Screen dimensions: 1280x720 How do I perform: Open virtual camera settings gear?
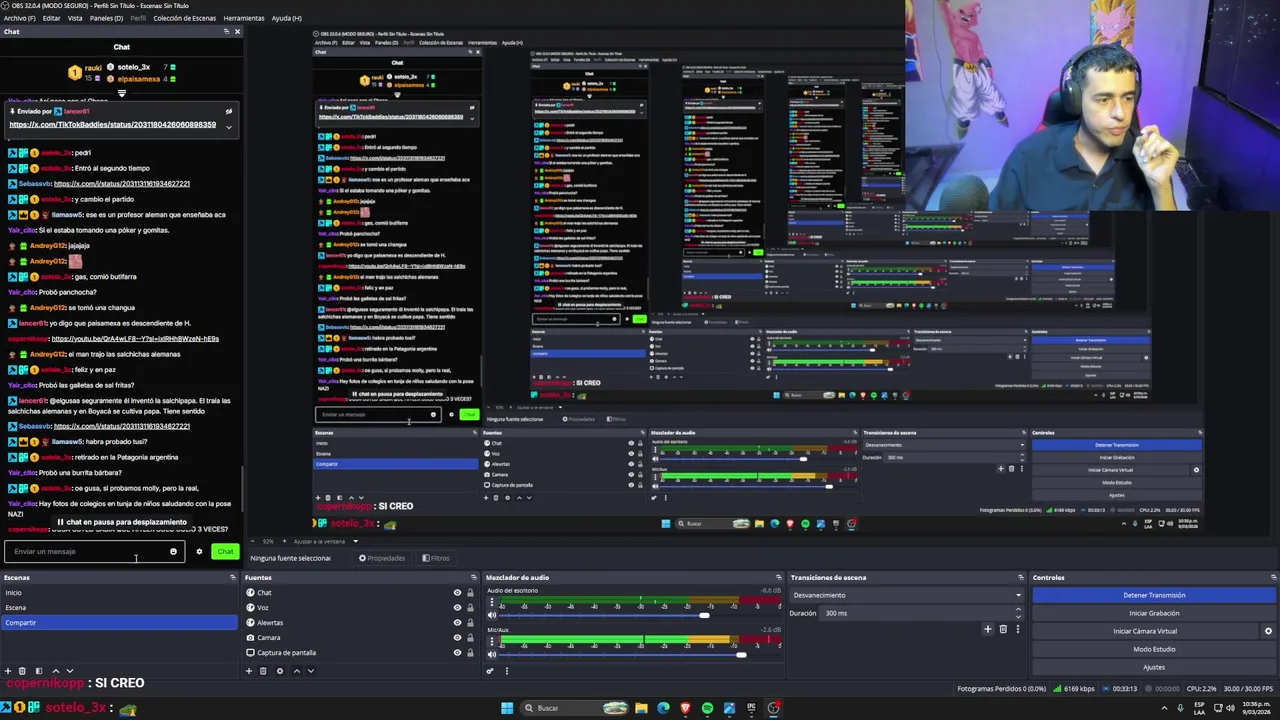click(x=1268, y=631)
